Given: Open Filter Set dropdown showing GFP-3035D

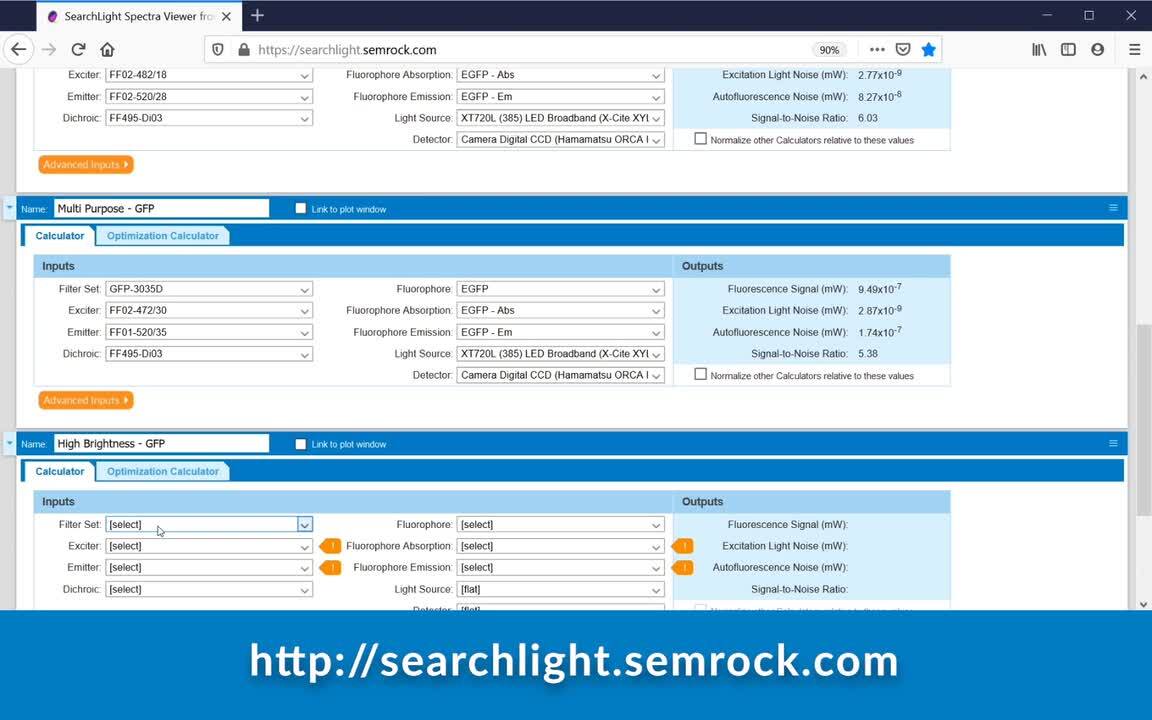Looking at the screenshot, I should click(209, 289).
